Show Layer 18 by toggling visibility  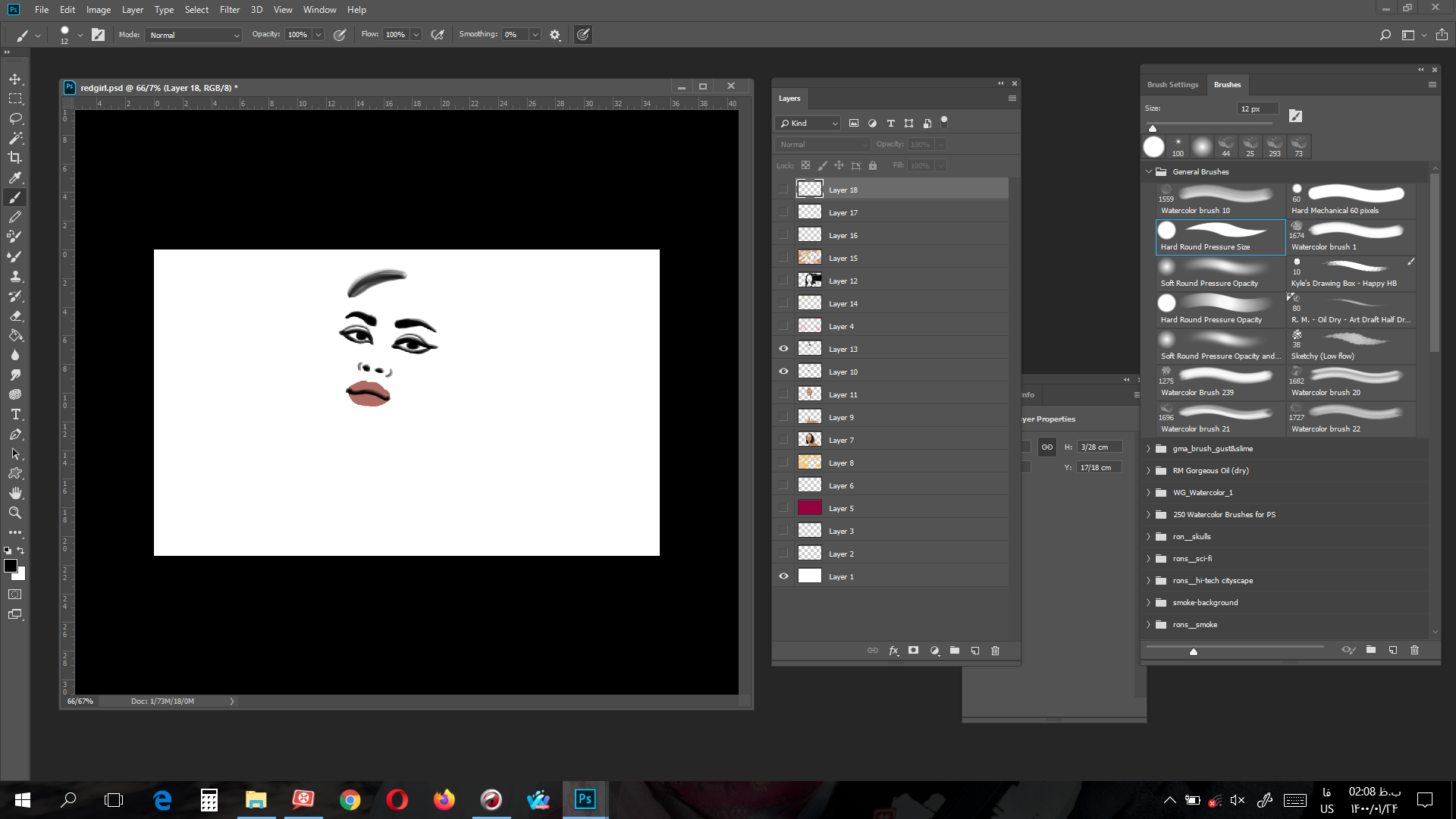[x=783, y=190]
